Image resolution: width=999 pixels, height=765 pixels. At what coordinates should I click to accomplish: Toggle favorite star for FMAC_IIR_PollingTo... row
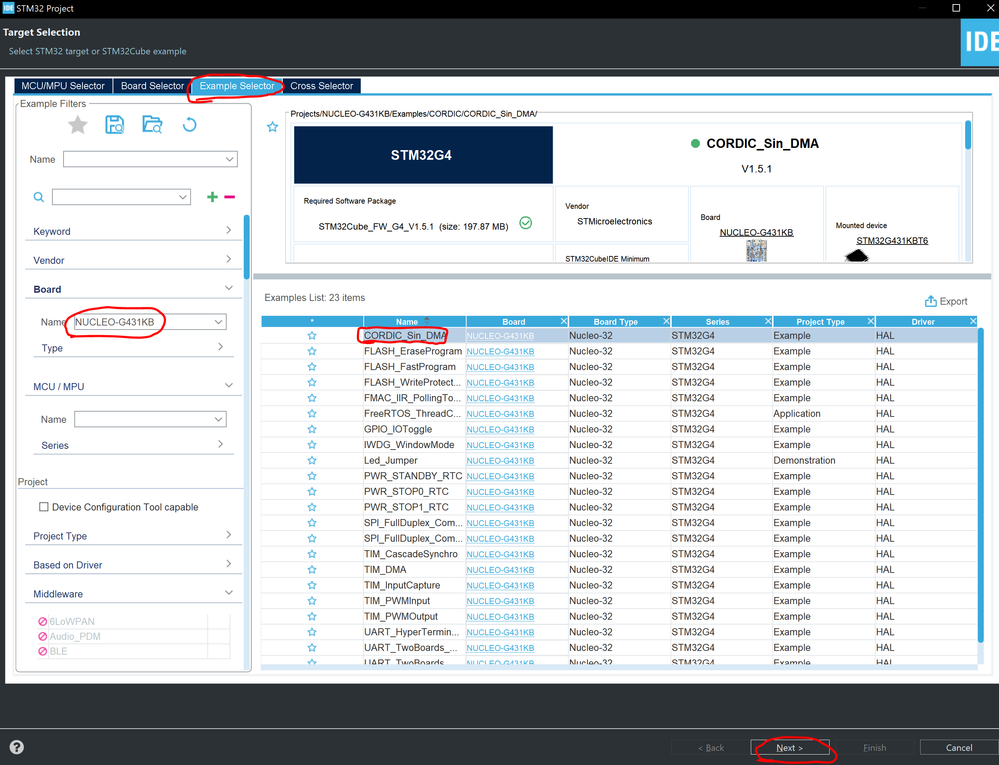(312, 398)
